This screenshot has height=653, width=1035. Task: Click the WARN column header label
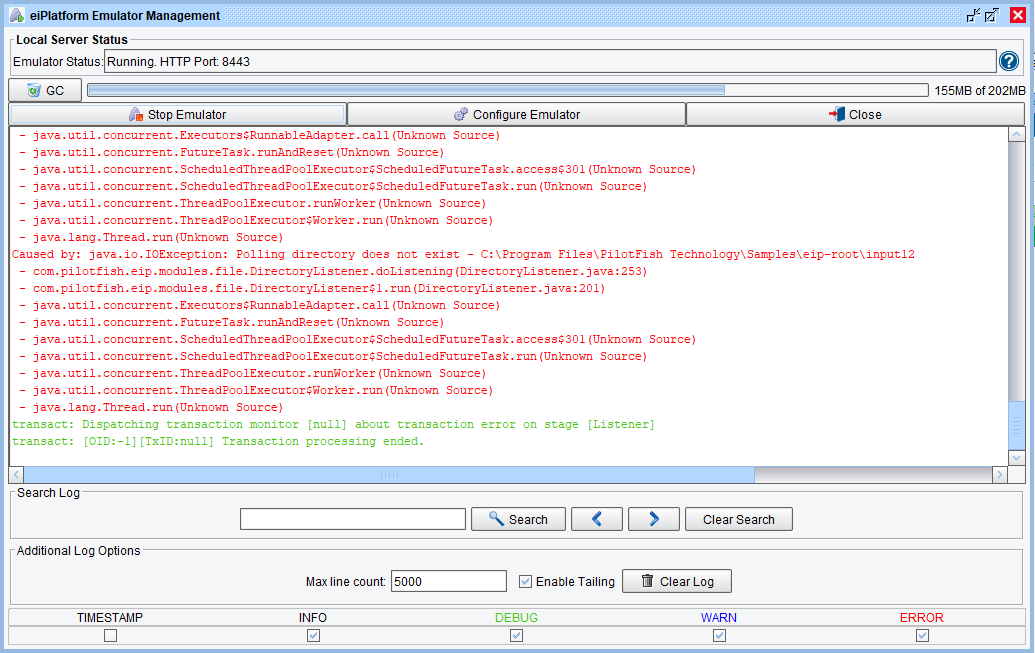(719, 617)
